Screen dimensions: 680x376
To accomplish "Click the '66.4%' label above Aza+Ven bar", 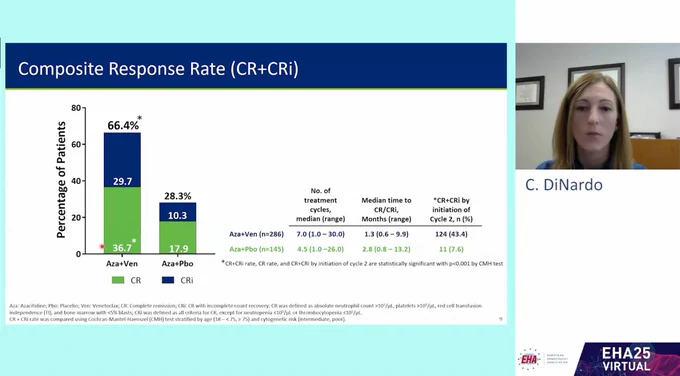I will (x=123, y=126).
